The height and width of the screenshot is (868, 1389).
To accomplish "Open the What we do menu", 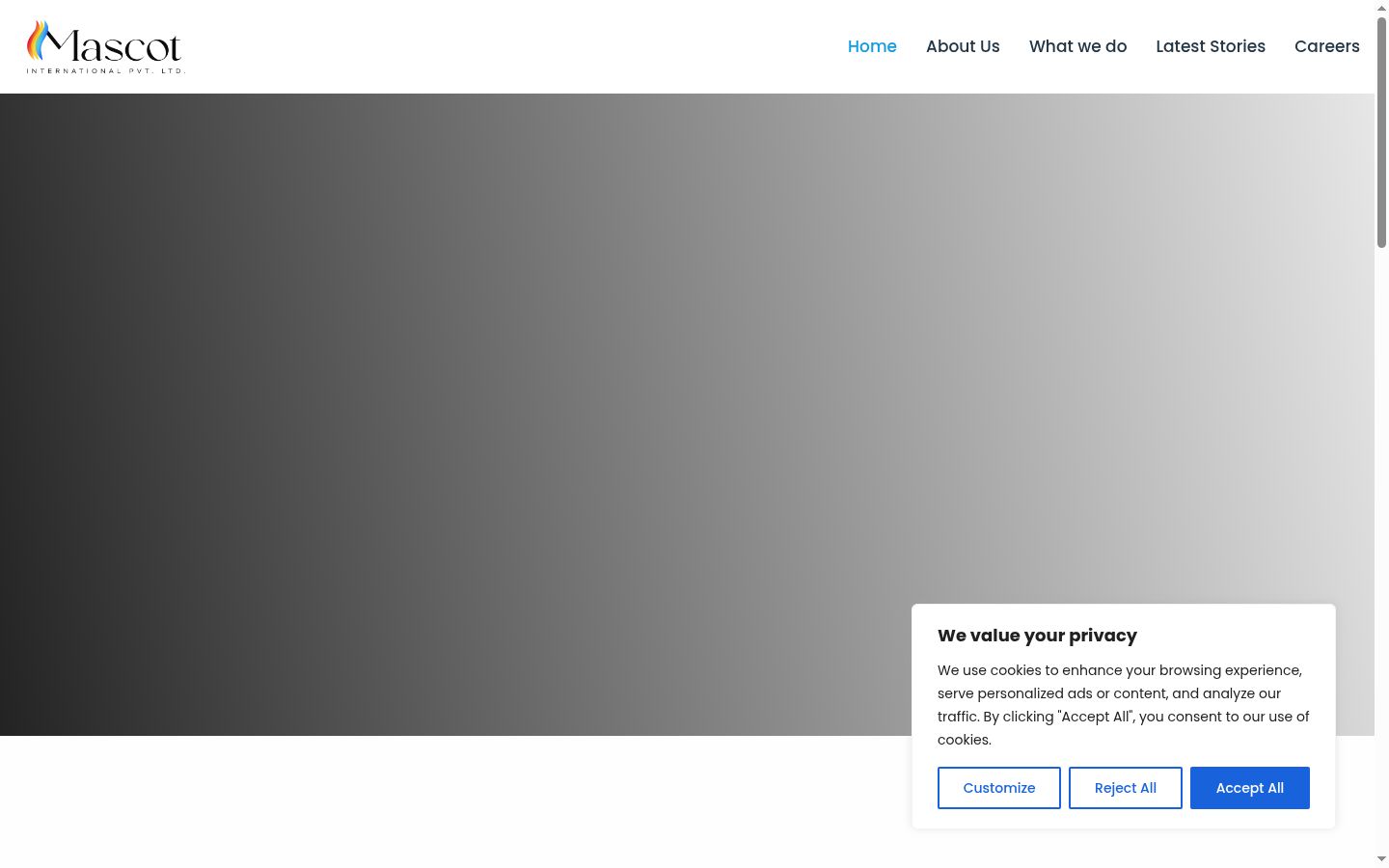I will (1077, 46).
